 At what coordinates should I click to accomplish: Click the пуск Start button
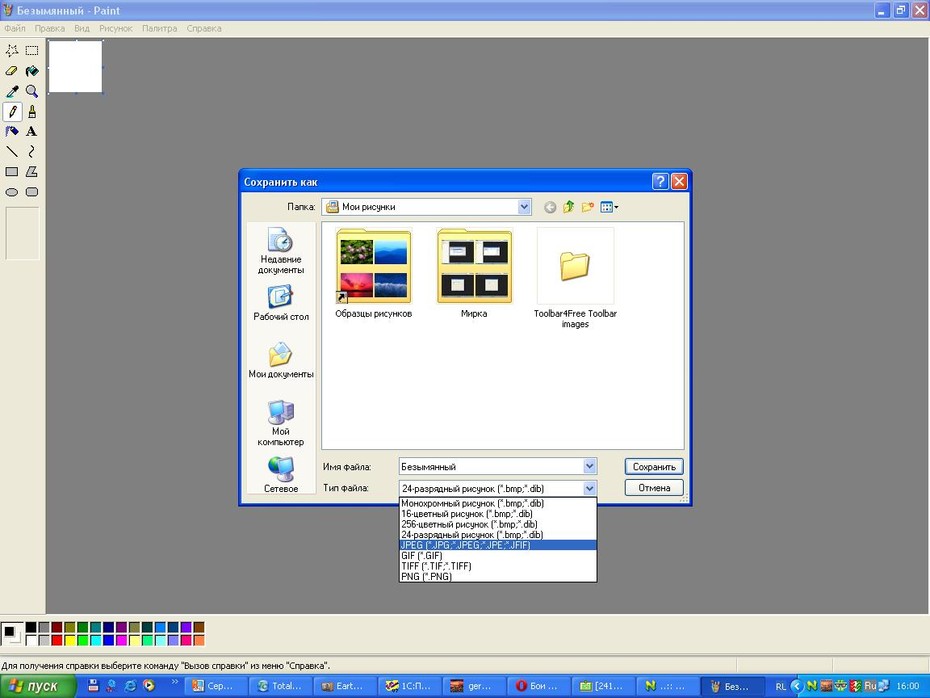38,686
